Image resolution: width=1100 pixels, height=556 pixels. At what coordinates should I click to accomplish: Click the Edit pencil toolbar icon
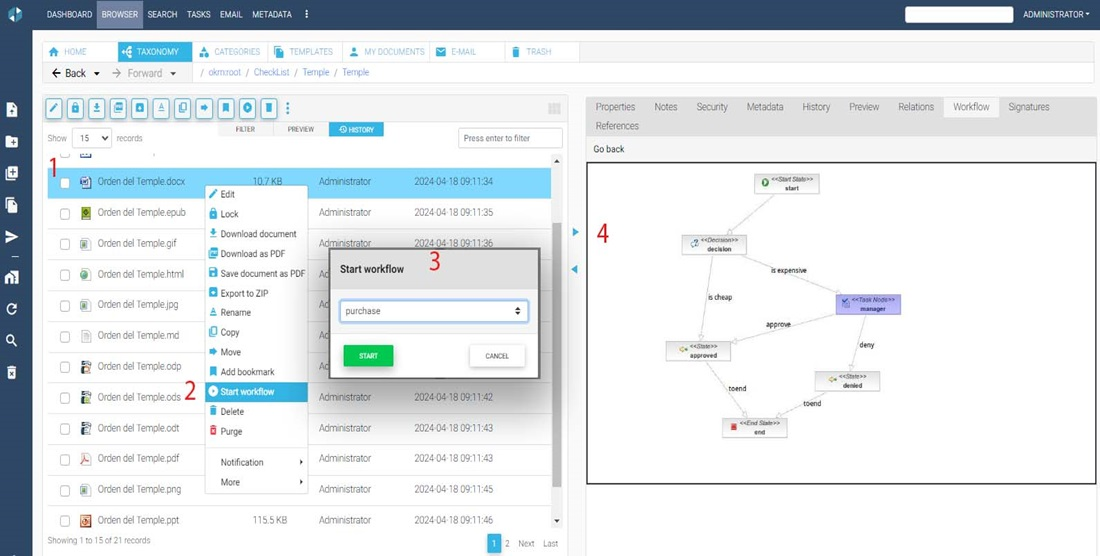54,108
